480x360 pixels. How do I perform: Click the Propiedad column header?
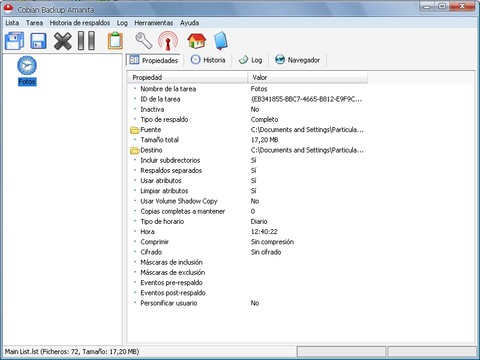[x=188, y=77]
